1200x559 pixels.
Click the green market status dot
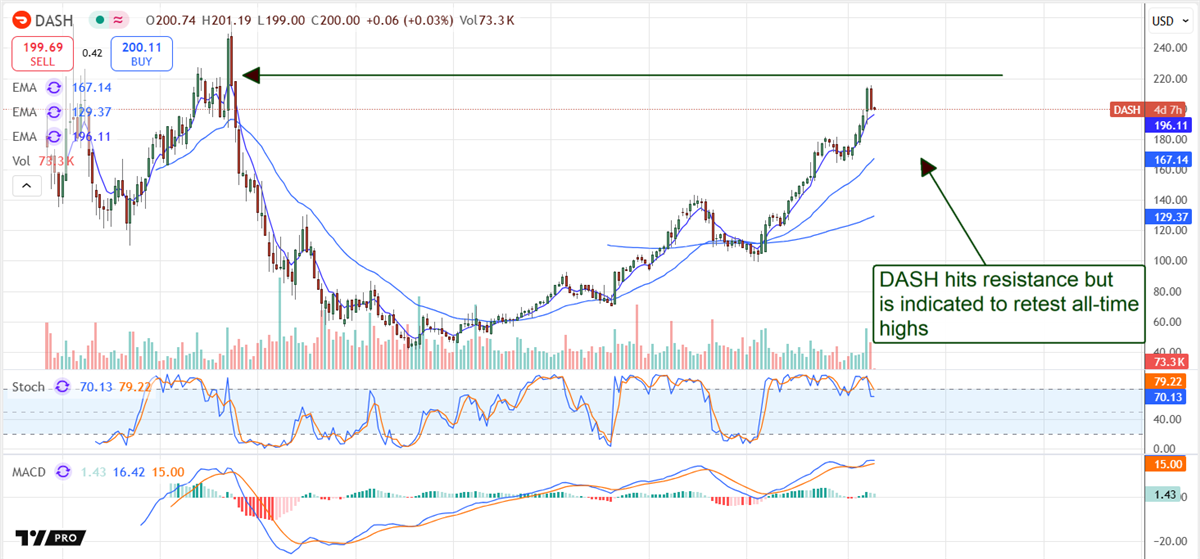[x=99, y=20]
